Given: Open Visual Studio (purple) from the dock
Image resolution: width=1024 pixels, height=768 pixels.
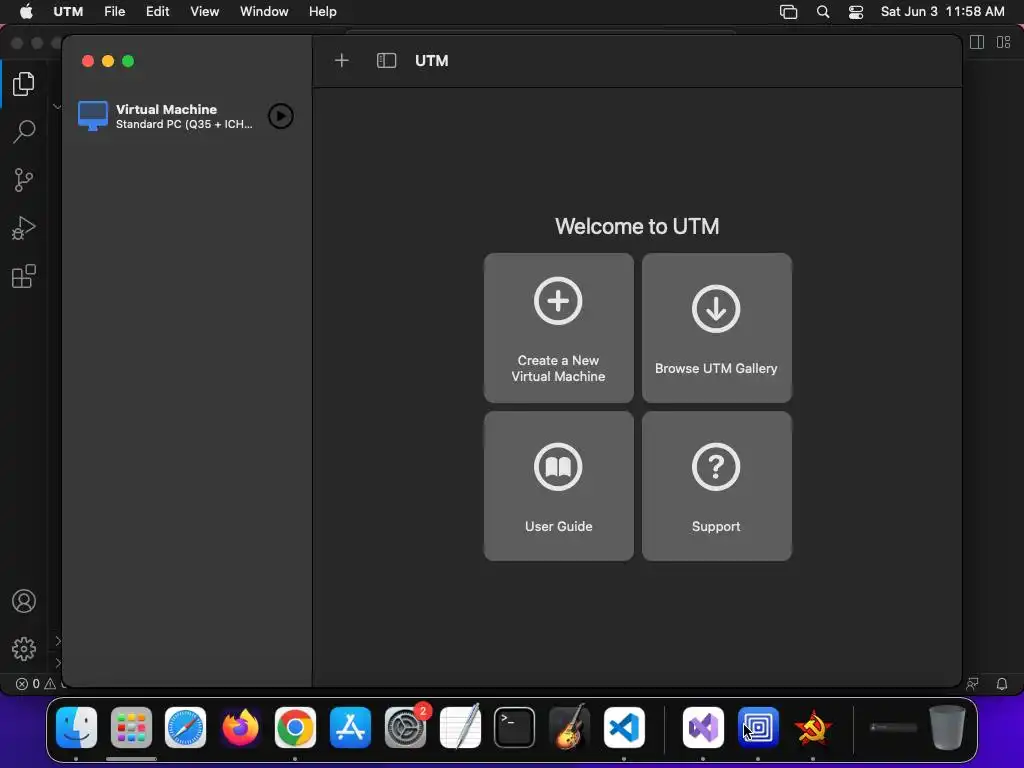Looking at the screenshot, I should click(703, 728).
